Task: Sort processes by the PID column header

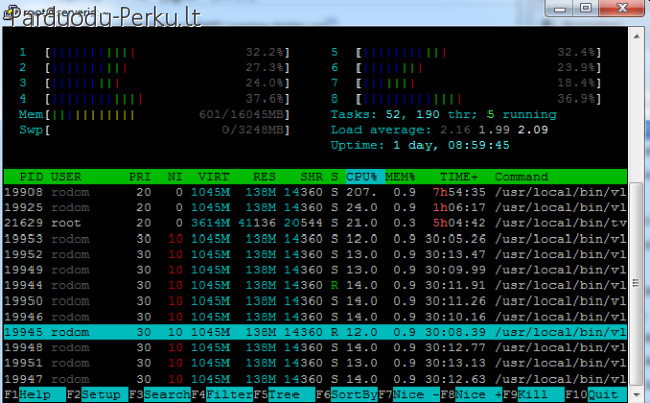Action: click(x=28, y=176)
